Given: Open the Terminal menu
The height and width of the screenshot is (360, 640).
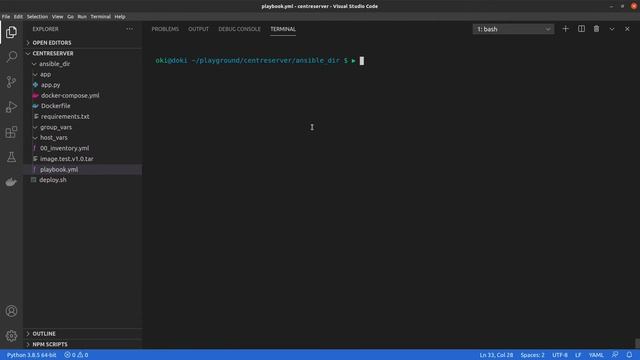Looking at the screenshot, I should click(x=100, y=17).
